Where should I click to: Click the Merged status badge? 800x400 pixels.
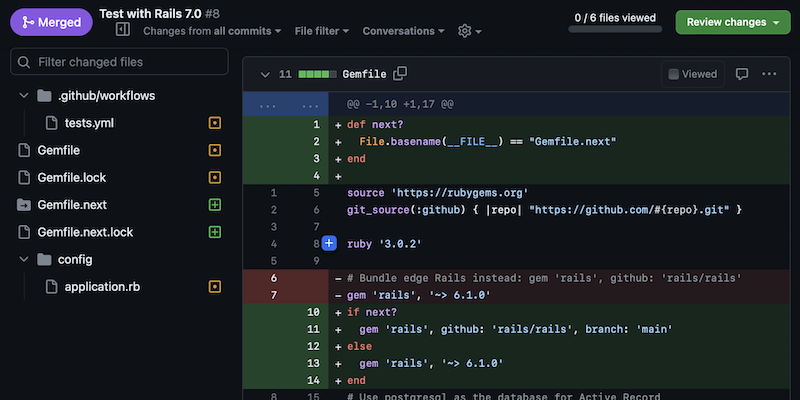pyautogui.click(x=51, y=22)
